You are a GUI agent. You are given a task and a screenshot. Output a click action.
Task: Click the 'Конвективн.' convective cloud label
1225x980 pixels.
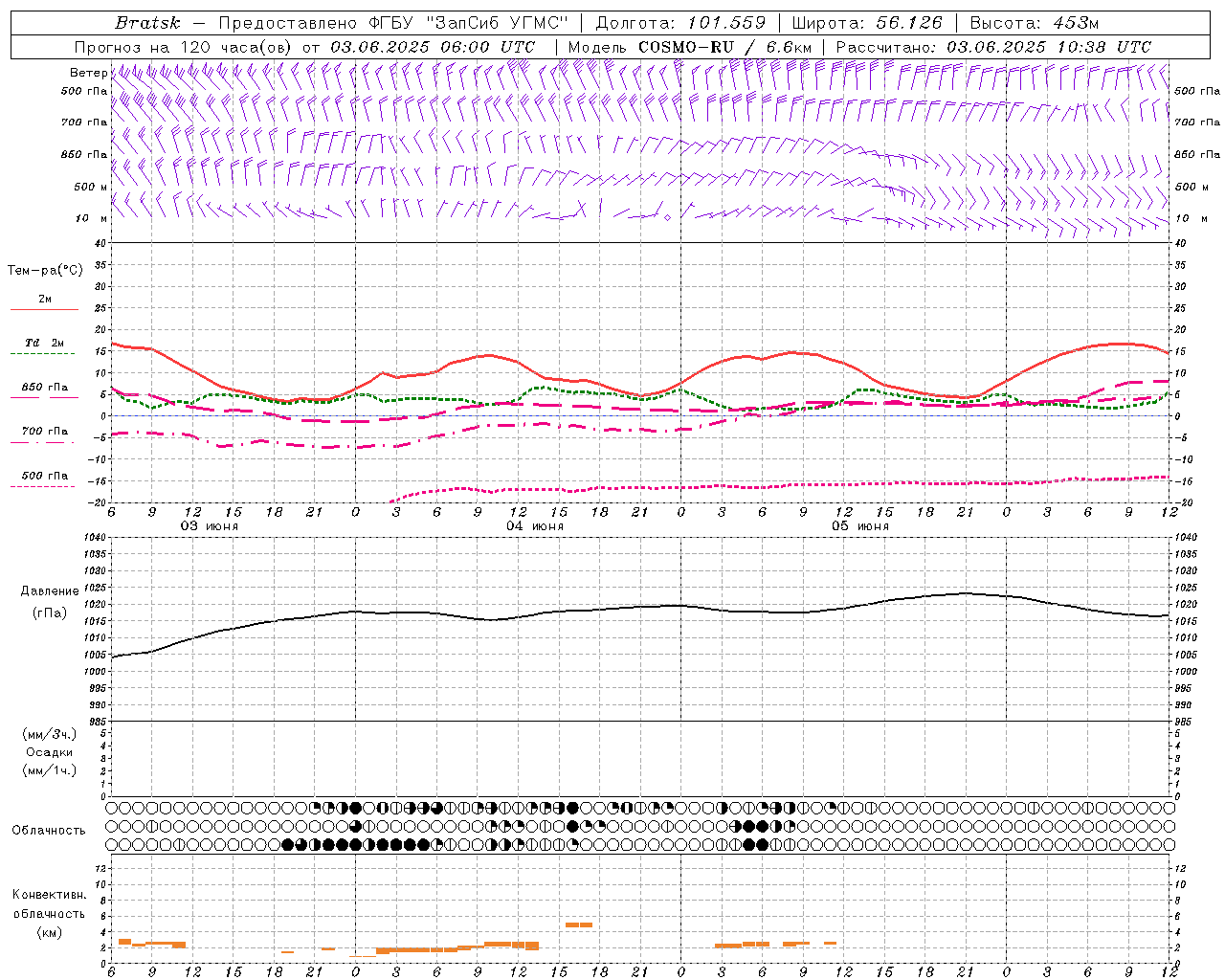(x=50, y=895)
